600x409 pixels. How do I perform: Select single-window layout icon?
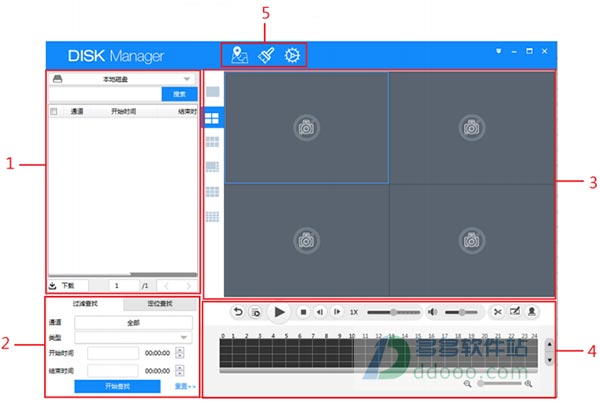click(213, 91)
